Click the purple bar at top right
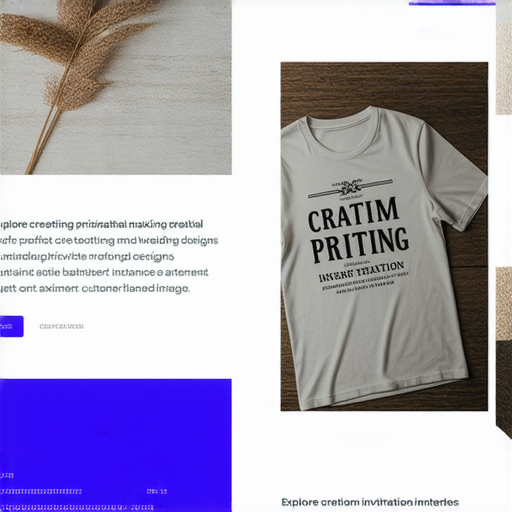Screen dimensions: 512x512 452,3
